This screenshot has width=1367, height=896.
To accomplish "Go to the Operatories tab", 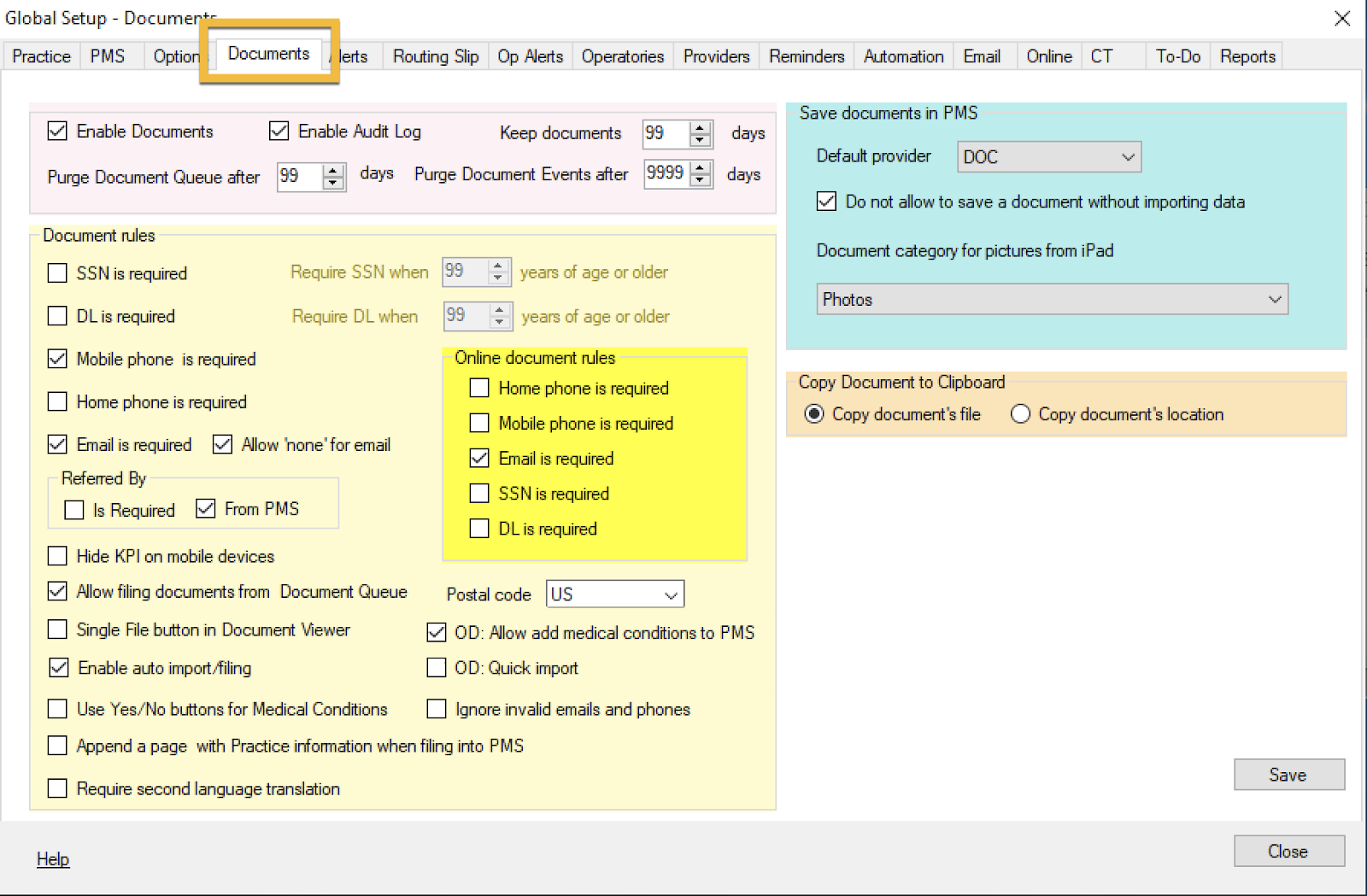I will [x=623, y=56].
